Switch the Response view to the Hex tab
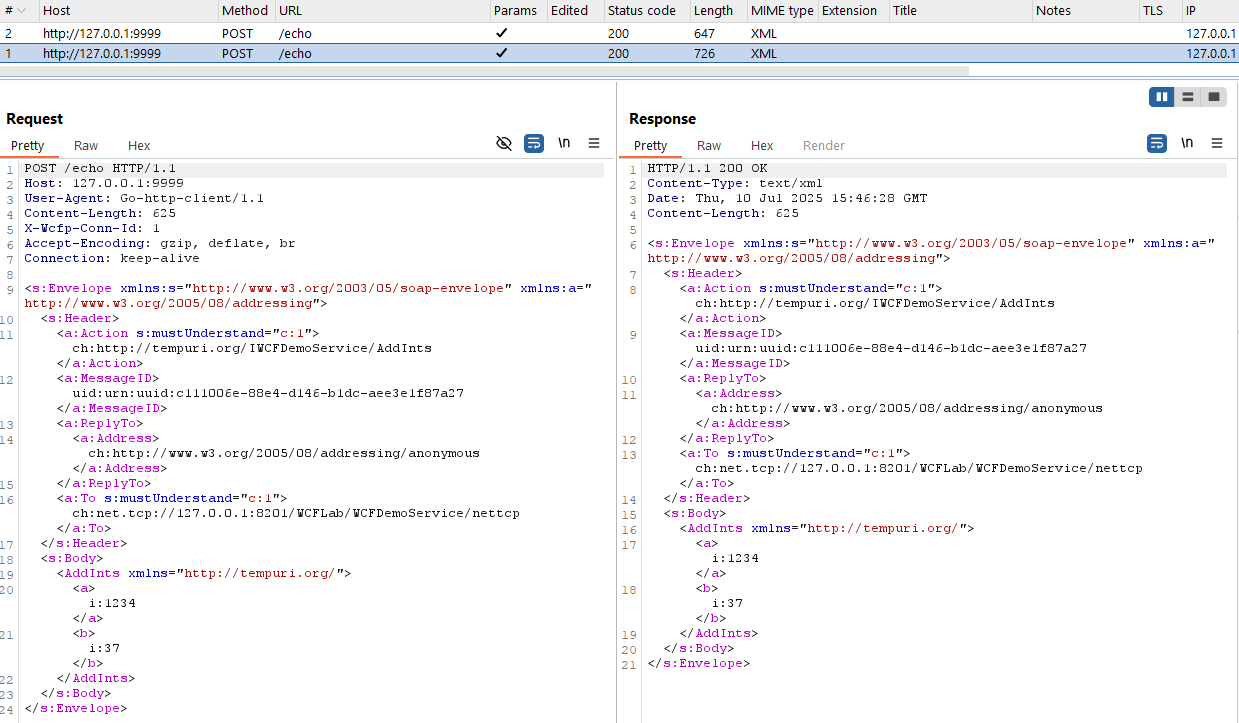The image size is (1239, 723). (x=762, y=145)
